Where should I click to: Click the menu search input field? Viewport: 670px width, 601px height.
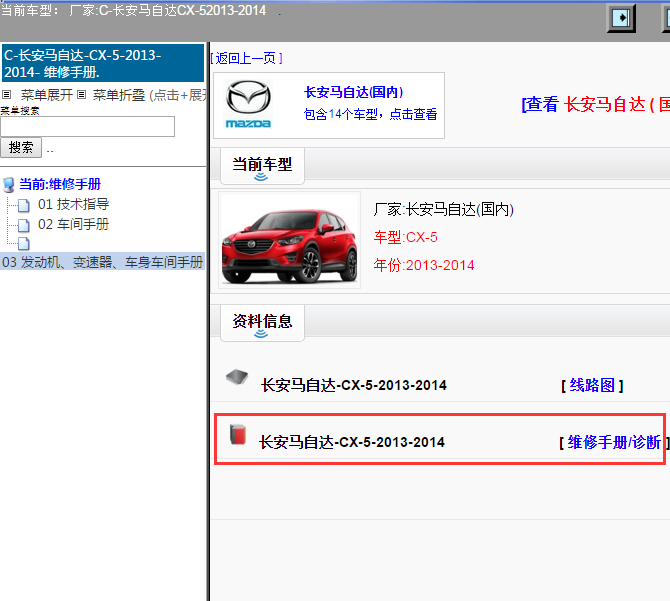point(88,126)
